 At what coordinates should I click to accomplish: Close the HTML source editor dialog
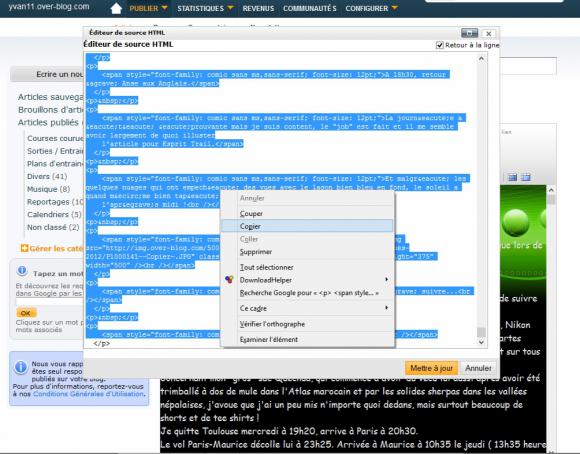click(489, 34)
